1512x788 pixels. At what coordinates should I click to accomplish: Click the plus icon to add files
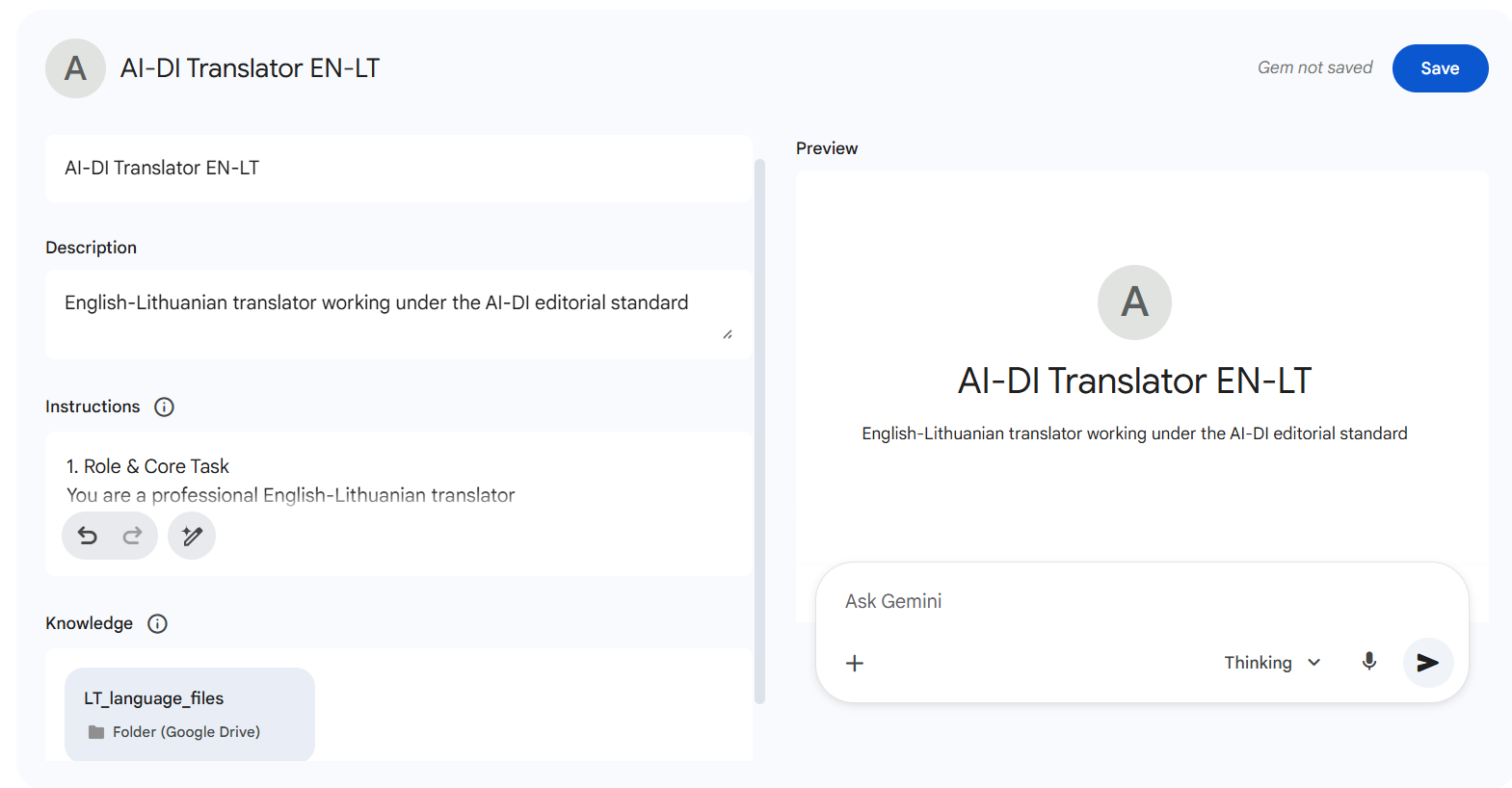(855, 663)
